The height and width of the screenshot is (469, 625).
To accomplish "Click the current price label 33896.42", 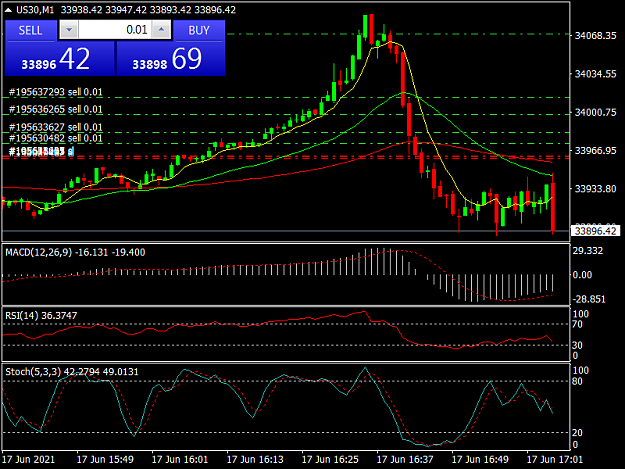I will point(596,231).
